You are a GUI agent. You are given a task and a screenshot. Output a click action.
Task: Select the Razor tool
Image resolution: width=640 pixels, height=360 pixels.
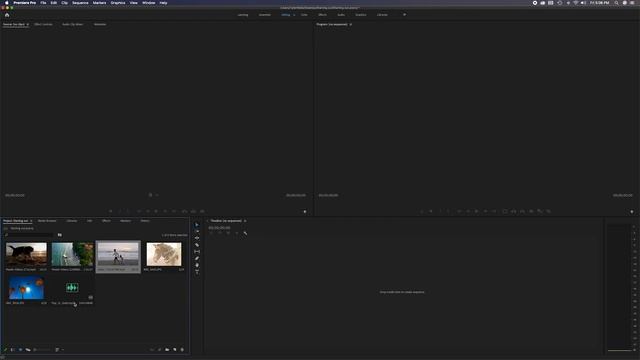coord(197,245)
